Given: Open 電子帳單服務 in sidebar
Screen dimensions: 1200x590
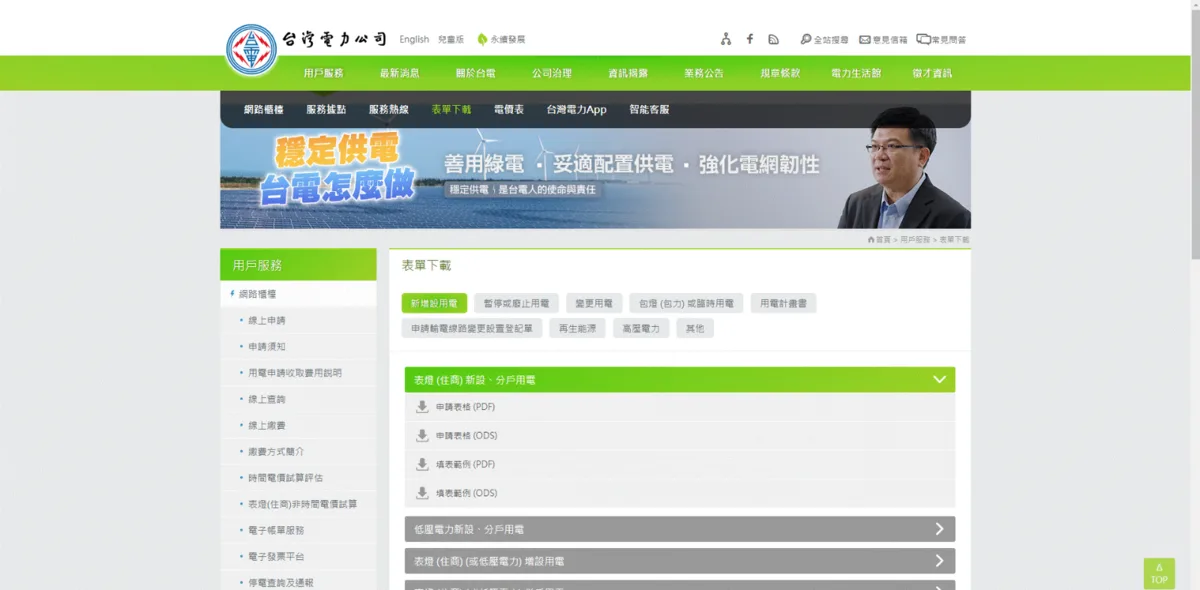Looking at the screenshot, I should pos(276,530).
